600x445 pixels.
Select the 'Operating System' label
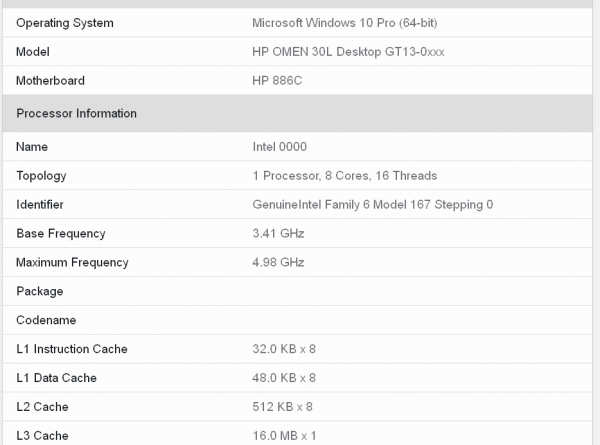click(x=65, y=23)
